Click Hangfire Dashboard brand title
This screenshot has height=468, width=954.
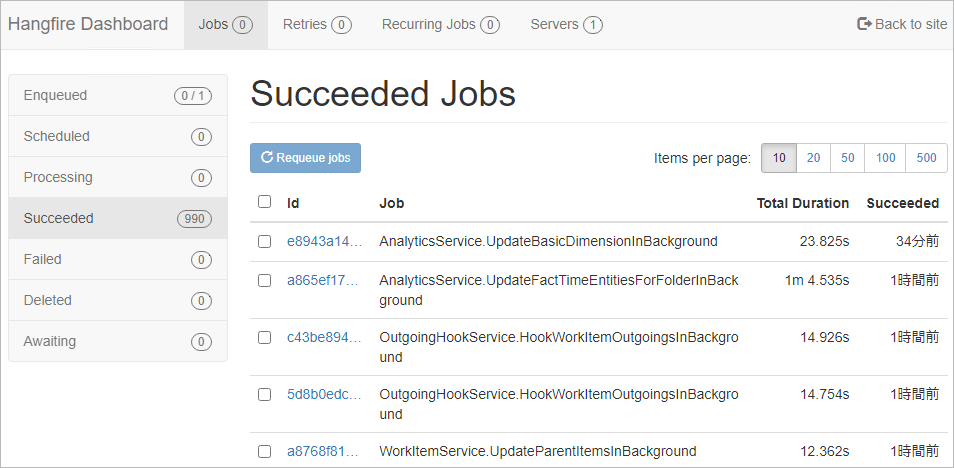[x=88, y=24]
